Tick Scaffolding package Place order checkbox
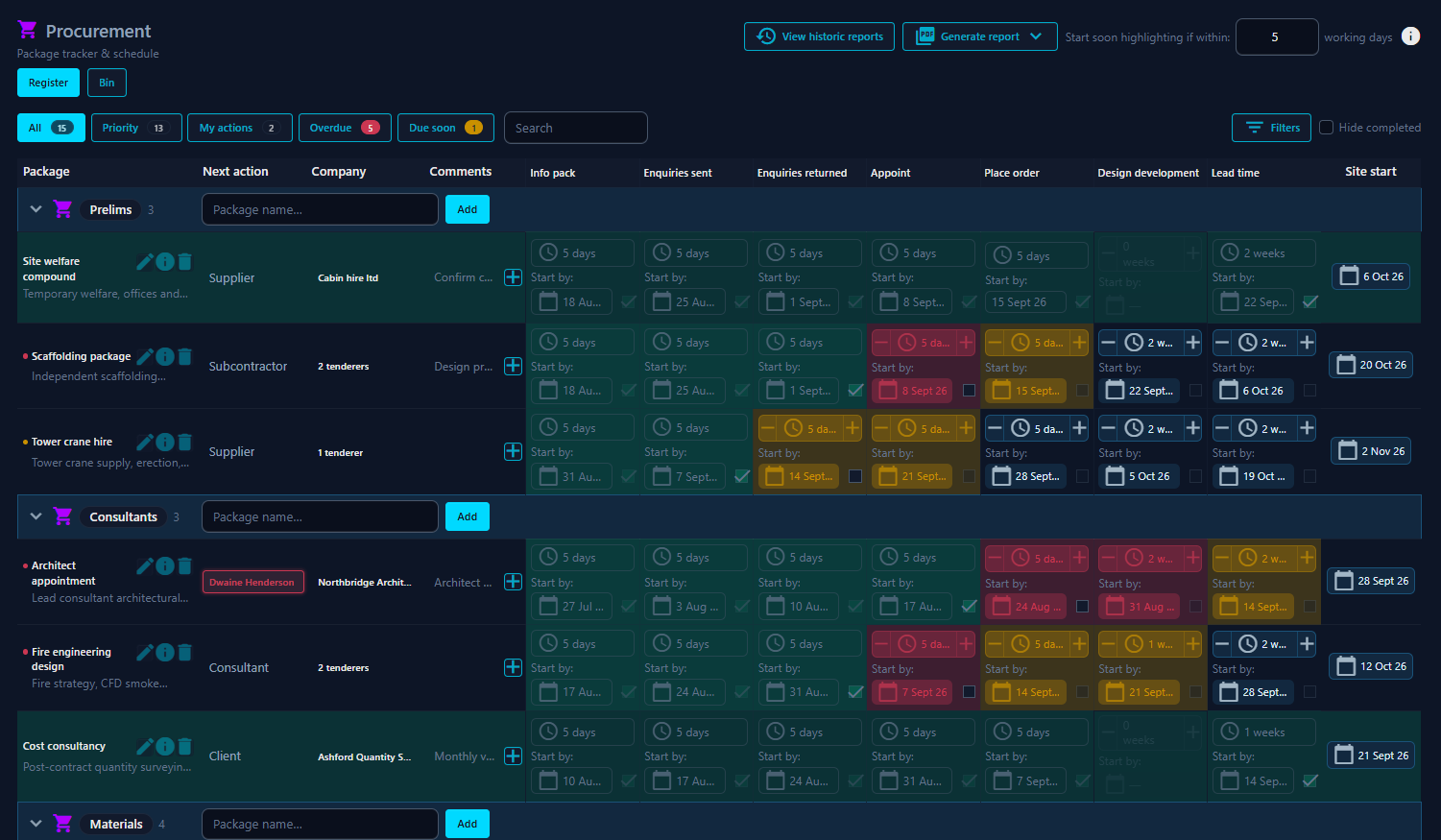Image resolution: width=1441 pixels, height=840 pixels. point(1083,391)
